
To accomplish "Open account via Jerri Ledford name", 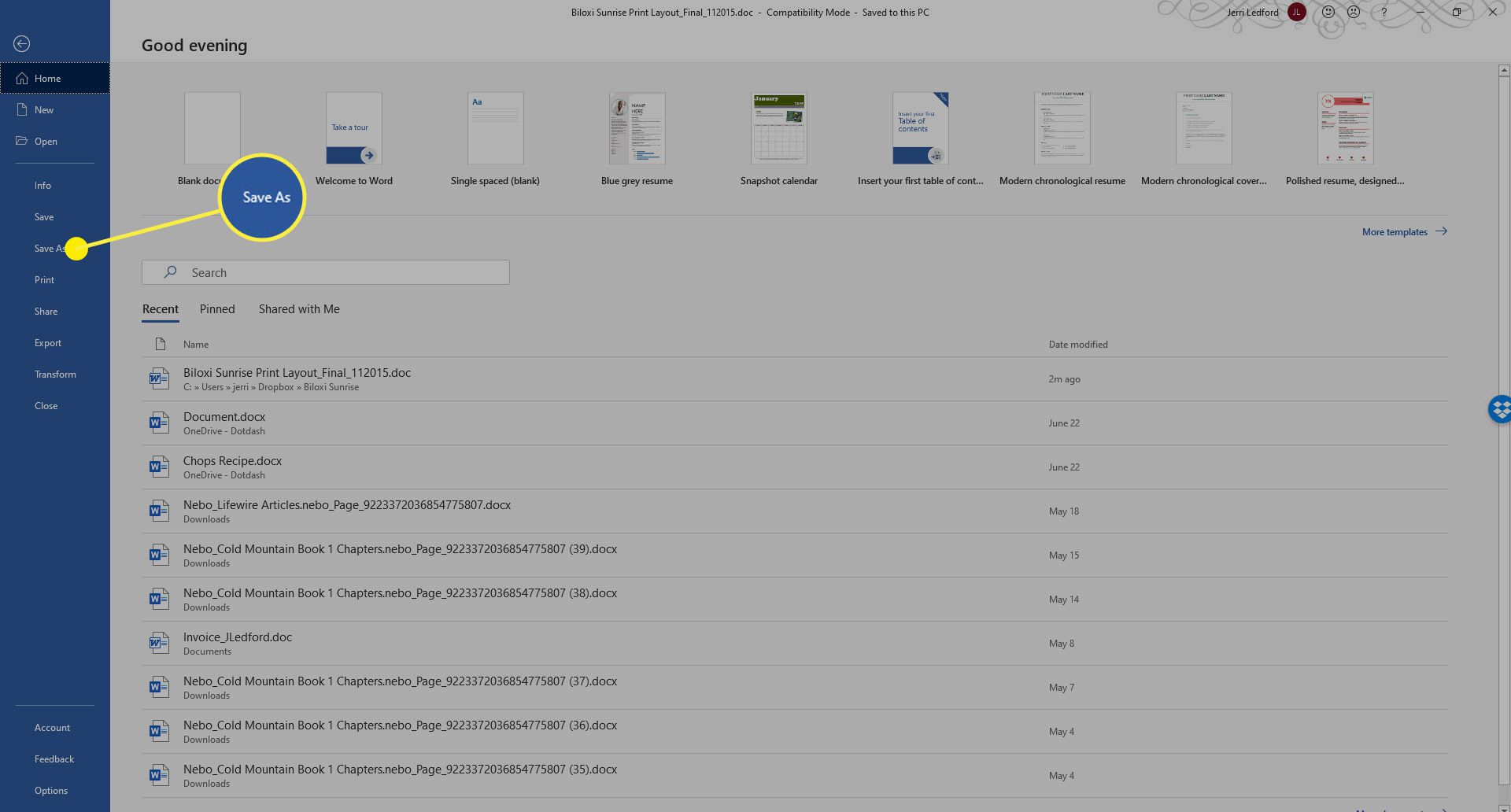I will pos(1253,13).
